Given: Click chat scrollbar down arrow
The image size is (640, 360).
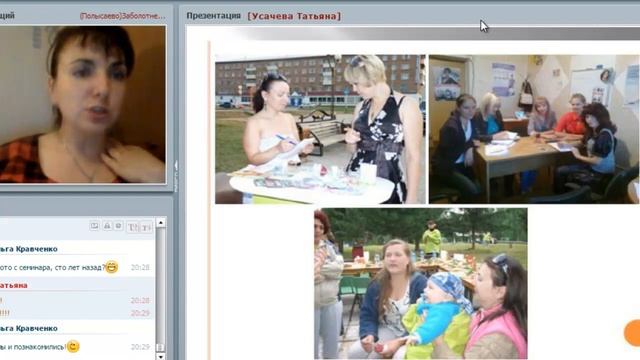Looking at the screenshot, I should click(161, 356).
